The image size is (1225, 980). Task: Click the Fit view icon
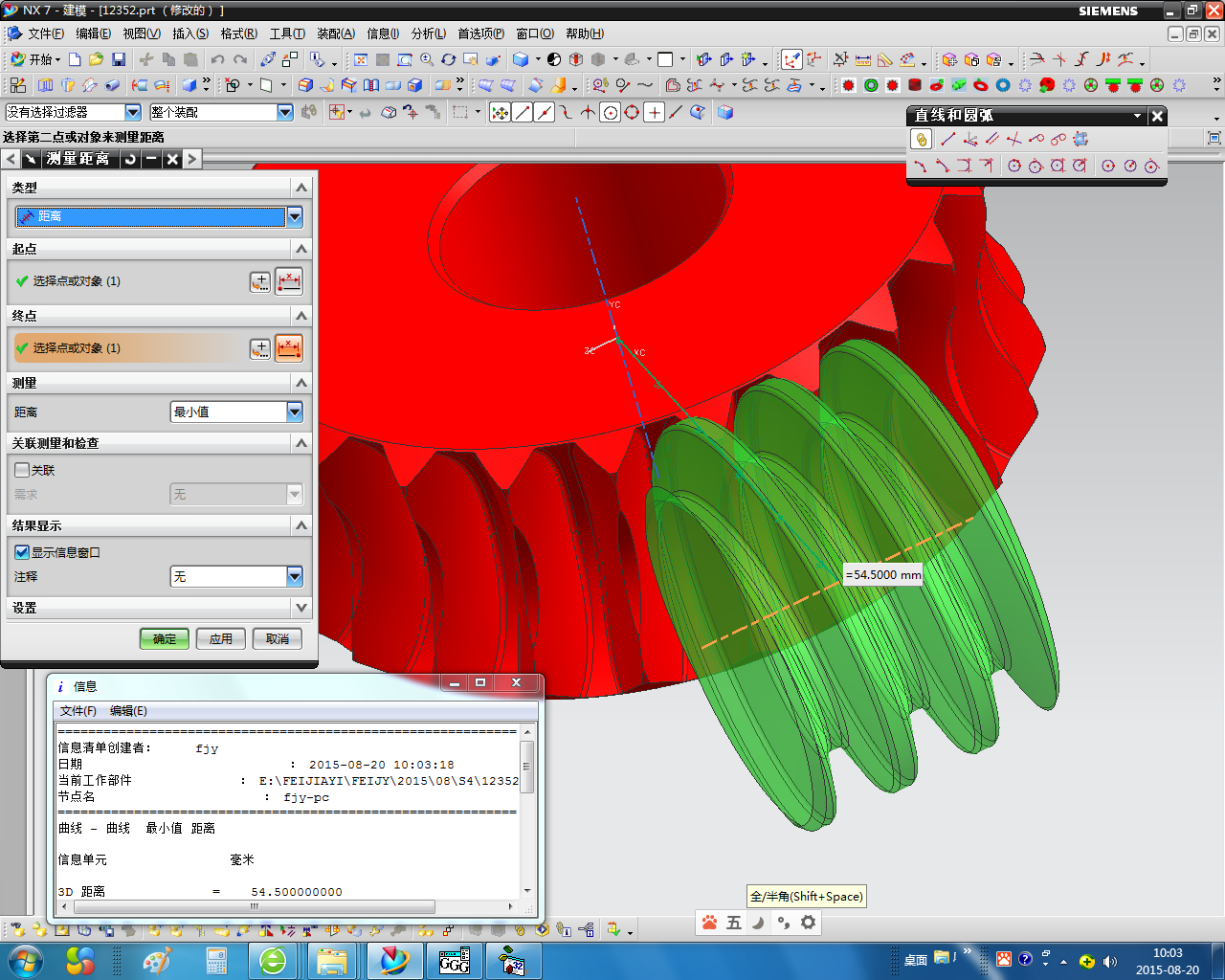point(361,59)
